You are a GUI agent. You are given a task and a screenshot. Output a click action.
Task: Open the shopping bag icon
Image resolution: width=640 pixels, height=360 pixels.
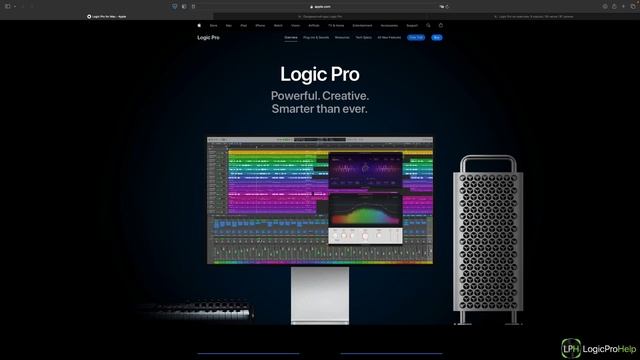tap(440, 25)
